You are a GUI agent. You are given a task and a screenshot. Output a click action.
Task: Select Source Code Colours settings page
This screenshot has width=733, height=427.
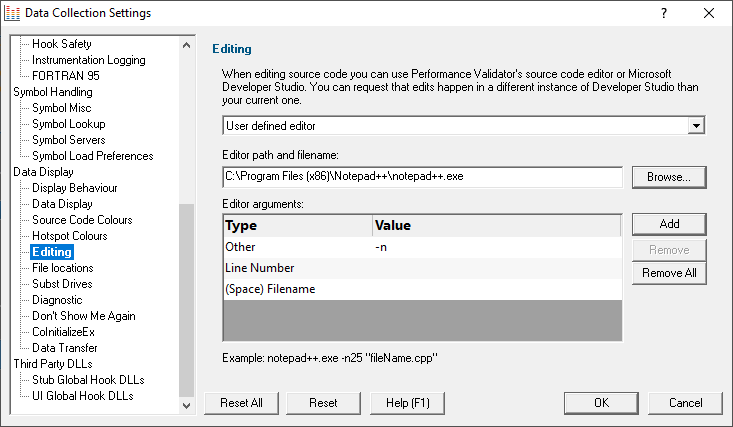coord(82,220)
